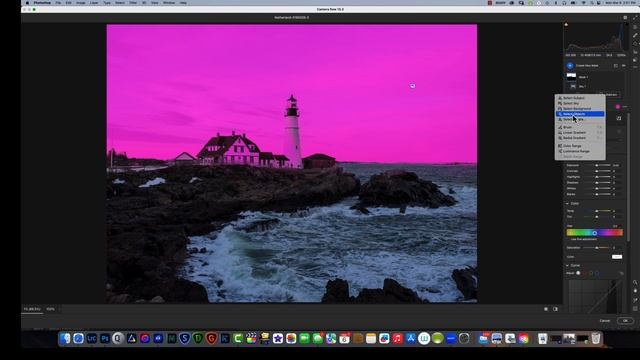Screen dimensions: 640x360
Task: Collapse the Color section
Action: tap(567, 203)
